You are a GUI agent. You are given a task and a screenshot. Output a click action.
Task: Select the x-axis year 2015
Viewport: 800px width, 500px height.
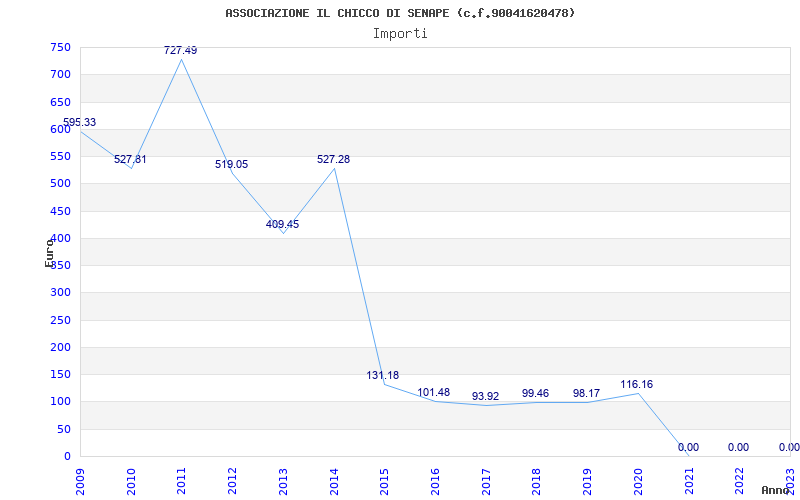tap(385, 481)
